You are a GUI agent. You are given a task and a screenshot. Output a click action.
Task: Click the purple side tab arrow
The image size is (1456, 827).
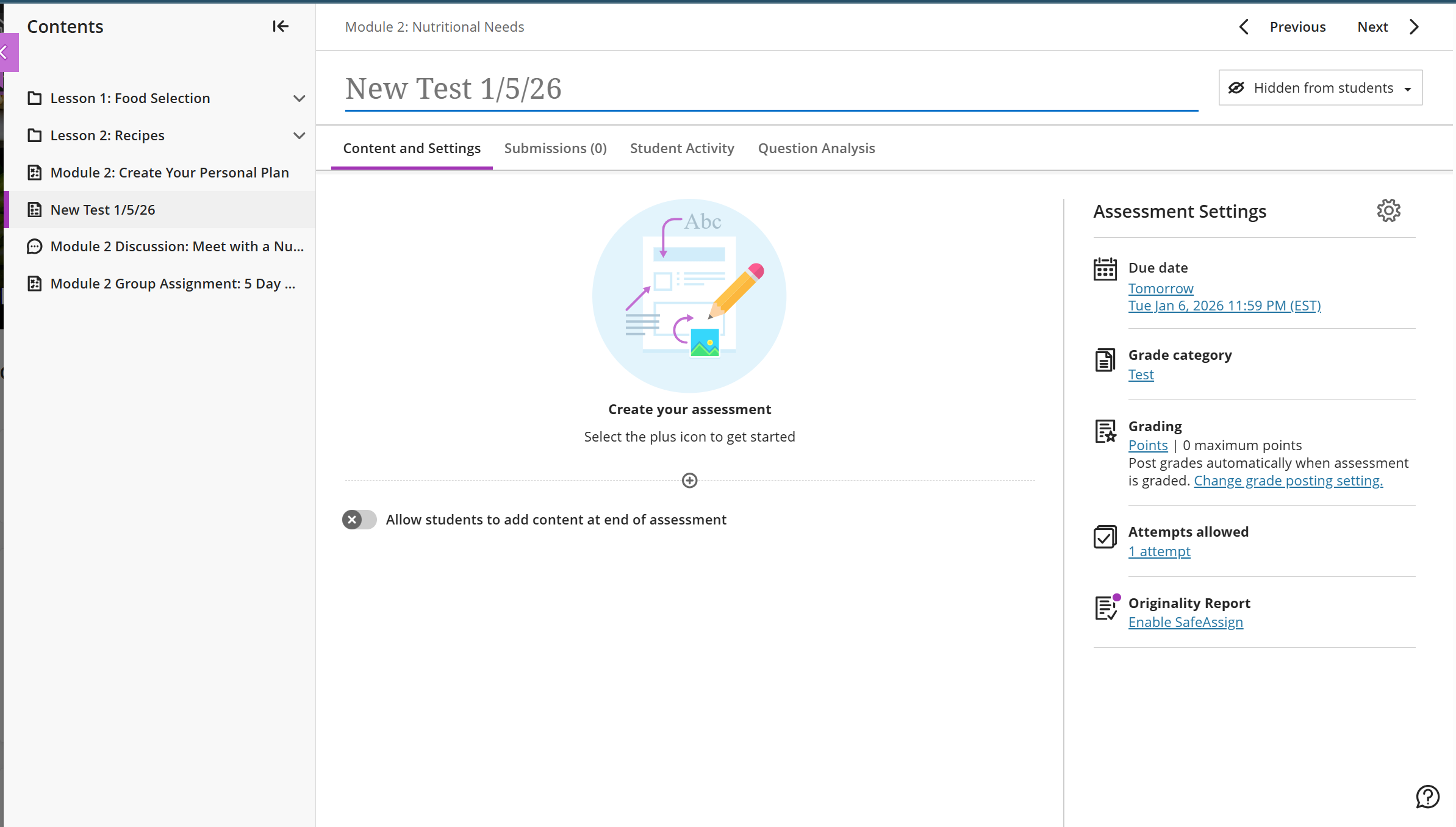click(x=9, y=52)
